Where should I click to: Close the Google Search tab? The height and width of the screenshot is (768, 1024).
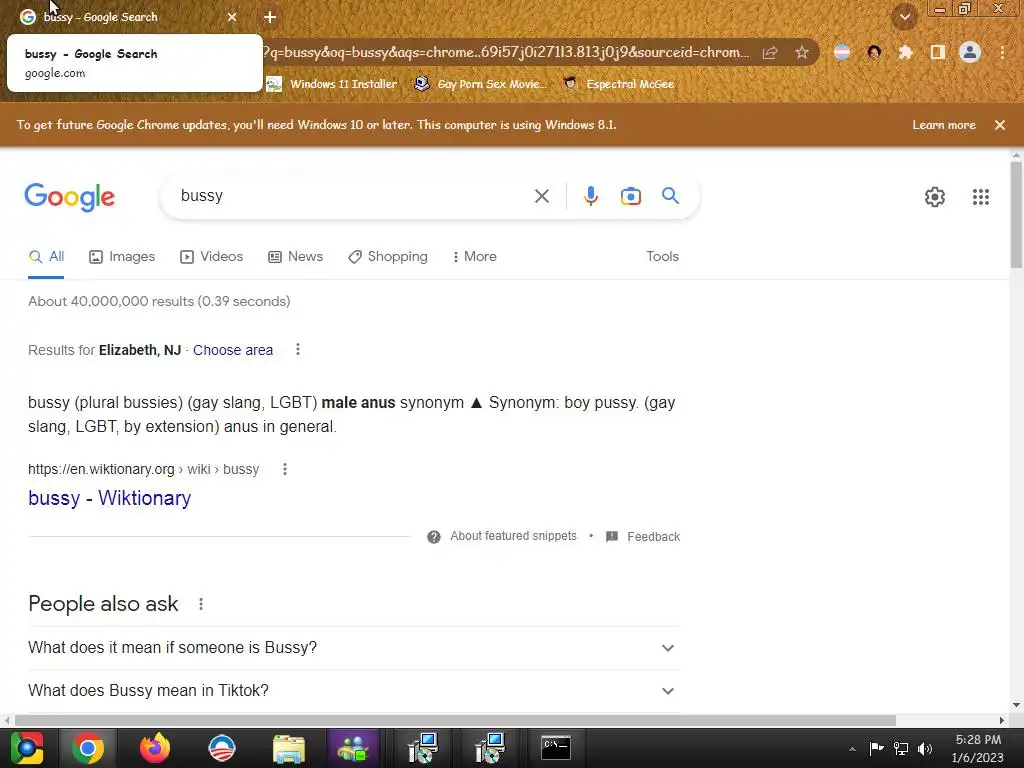point(232,17)
